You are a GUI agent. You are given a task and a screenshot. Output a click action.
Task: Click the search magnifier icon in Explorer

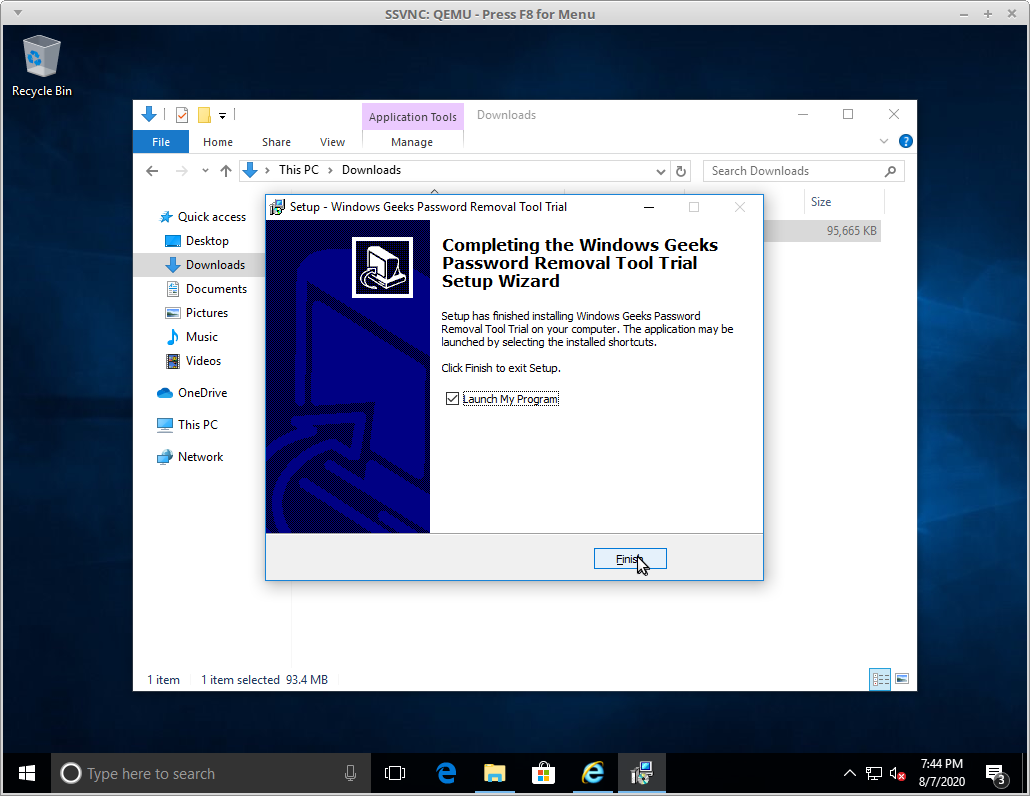[890, 171]
